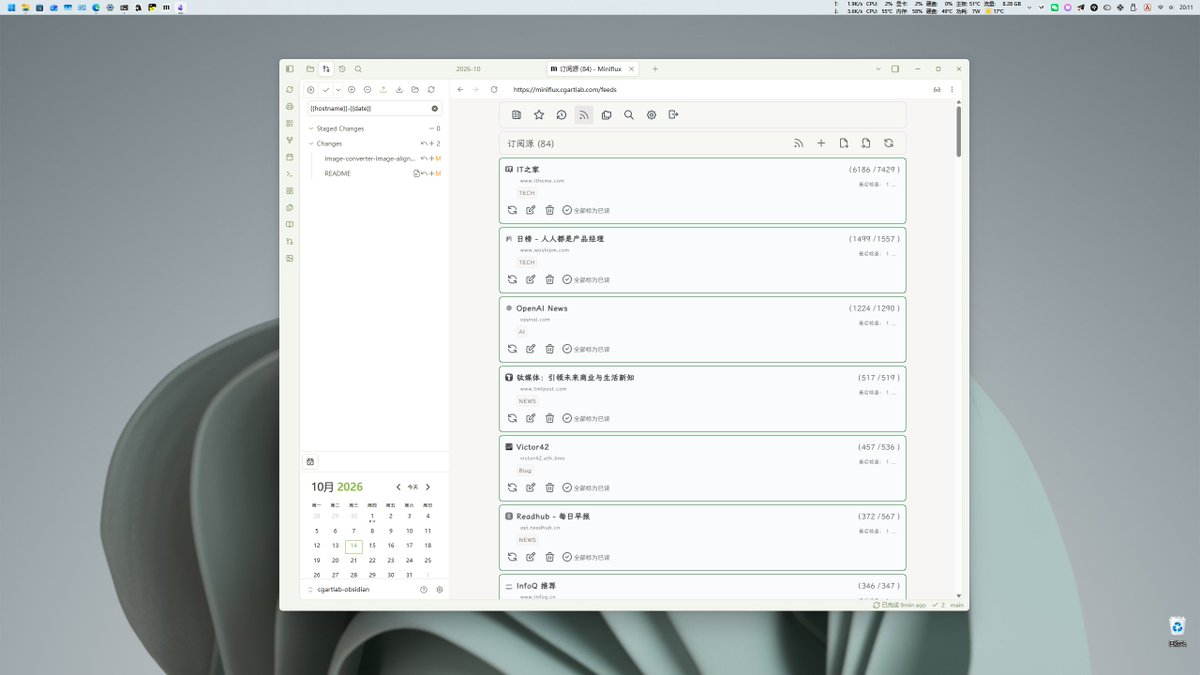
Task: Select the 2026-10 note tab
Action: coord(468,69)
